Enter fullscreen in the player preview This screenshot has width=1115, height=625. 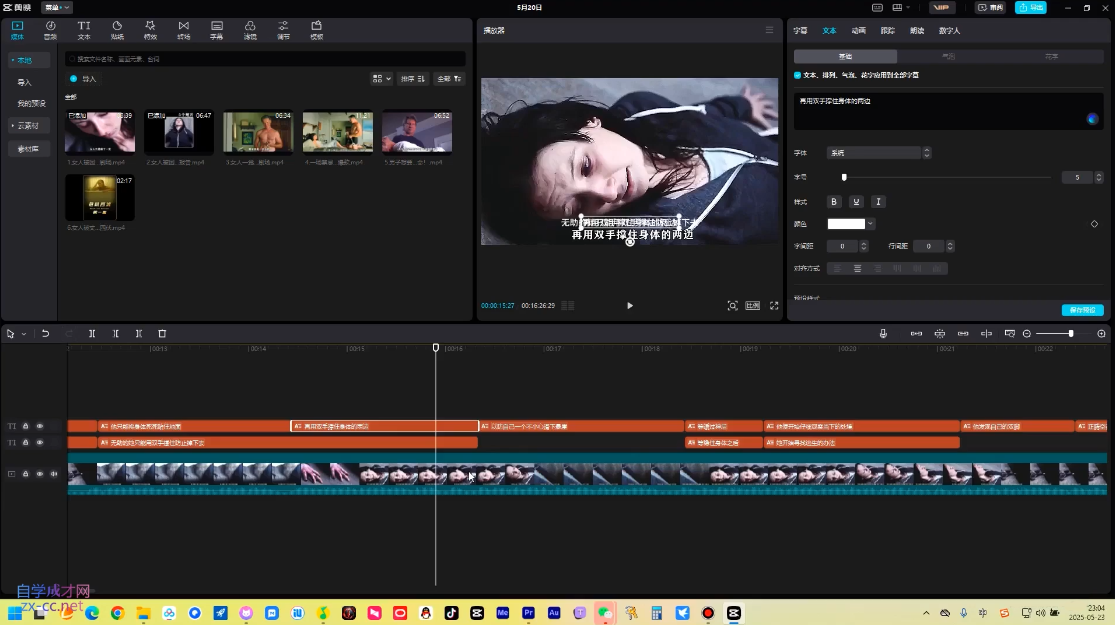pos(773,305)
